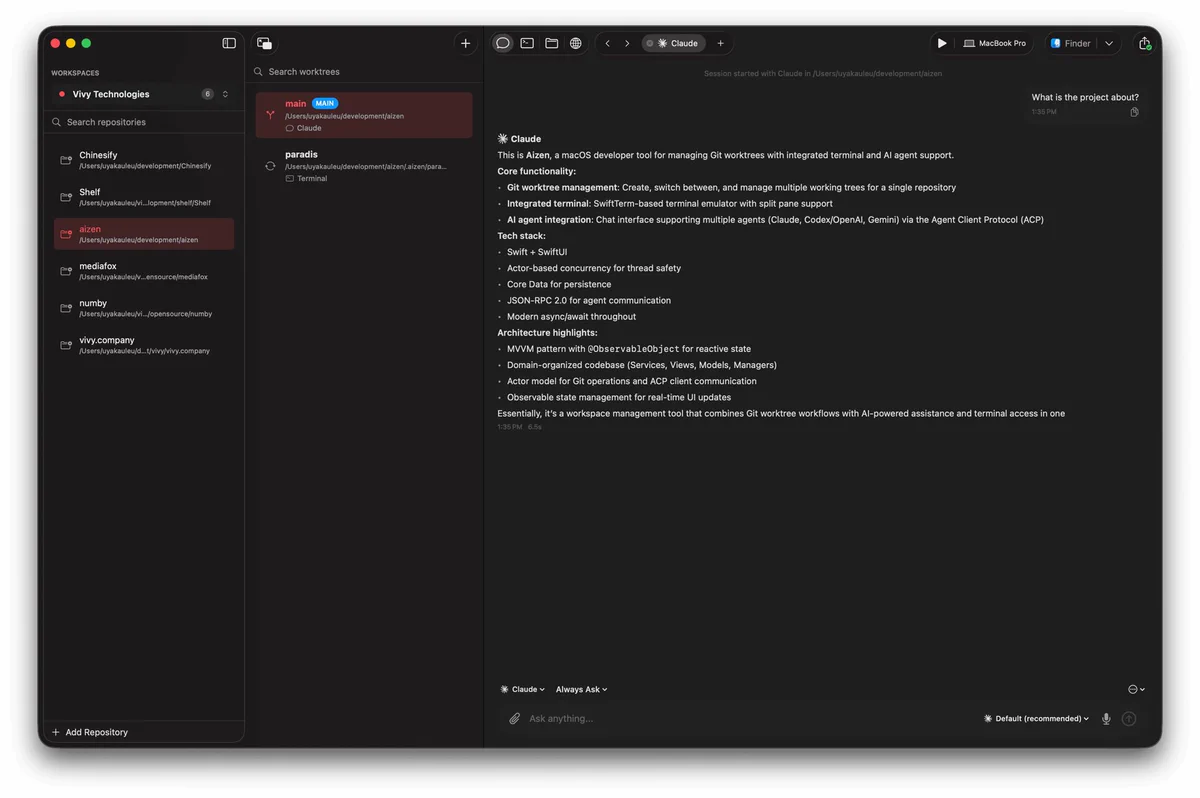The image size is (1200, 798).
Task: Start voice input with microphone icon
Action: click(x=1106, y=718)
